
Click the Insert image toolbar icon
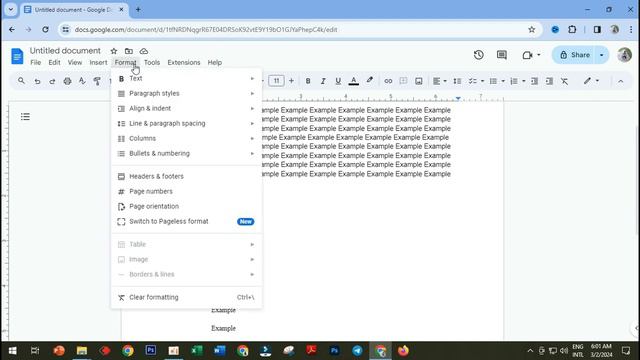pos(419,81)
